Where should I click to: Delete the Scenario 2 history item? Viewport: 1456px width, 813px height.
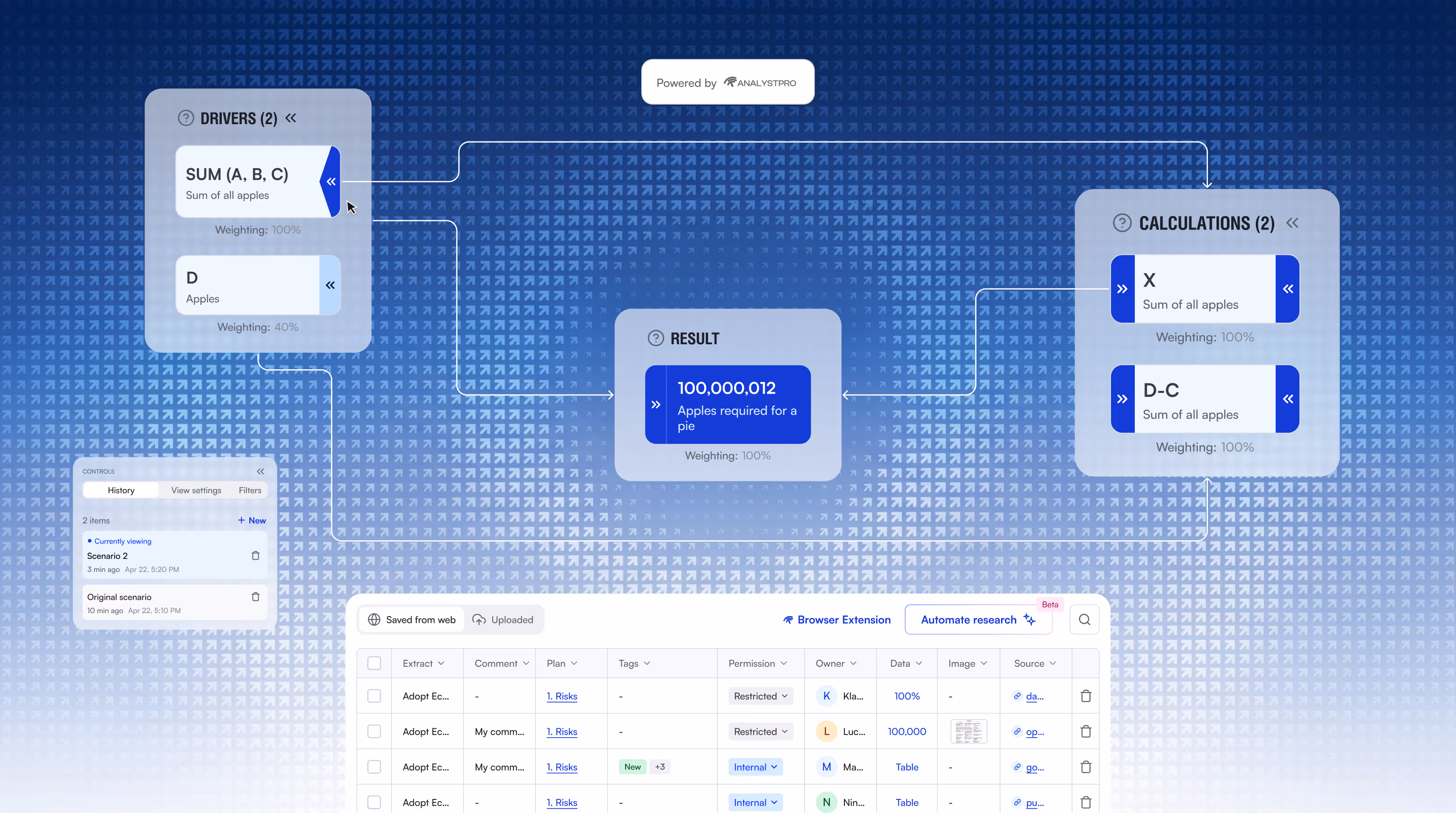coord(256,556)
